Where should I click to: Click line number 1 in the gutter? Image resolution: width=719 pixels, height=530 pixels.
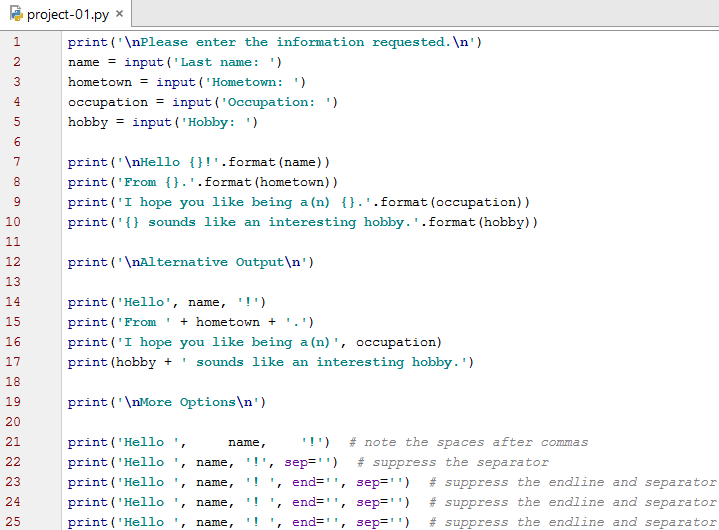[x=16, y=42]
